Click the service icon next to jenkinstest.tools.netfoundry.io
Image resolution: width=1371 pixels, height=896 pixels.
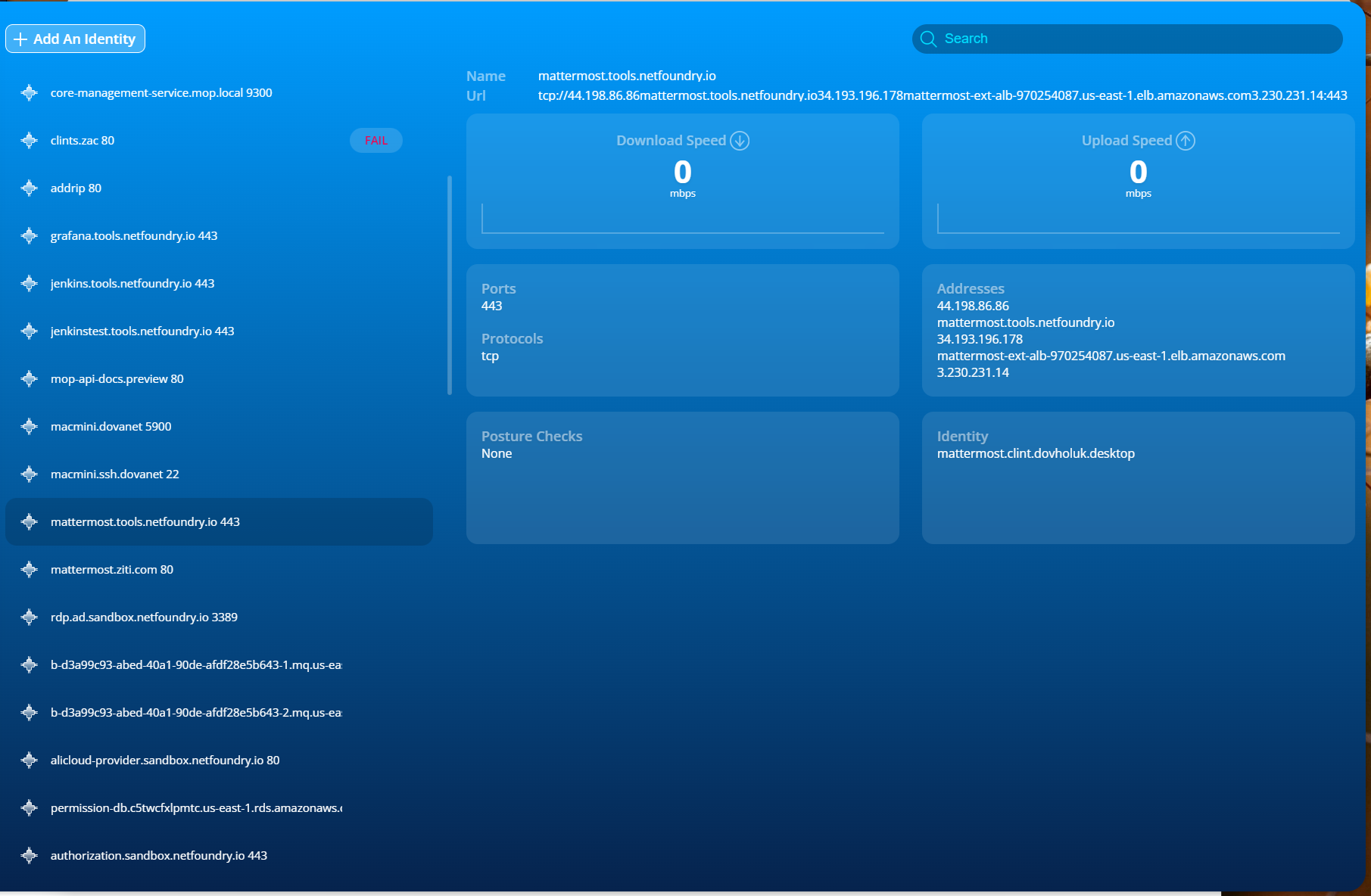pyautogui.click(x=29, y=331)
